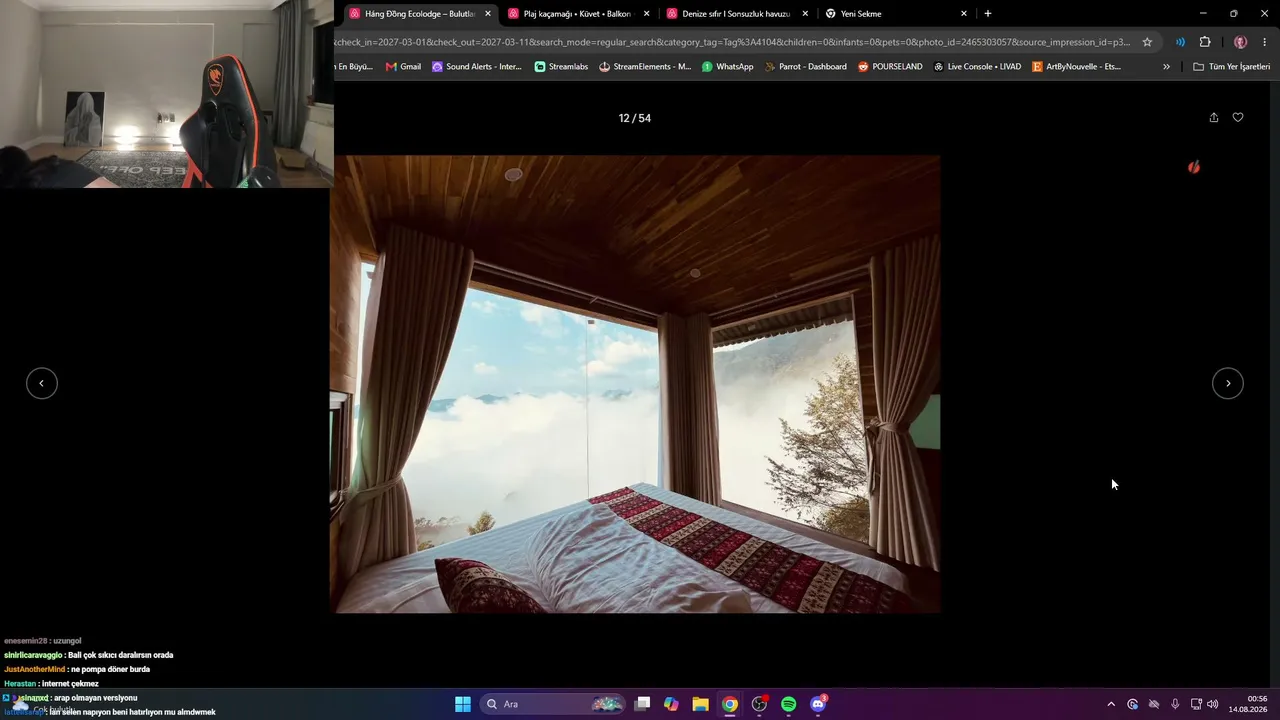
Task: Click the address bar URL
Action: [x=733, y=42]
